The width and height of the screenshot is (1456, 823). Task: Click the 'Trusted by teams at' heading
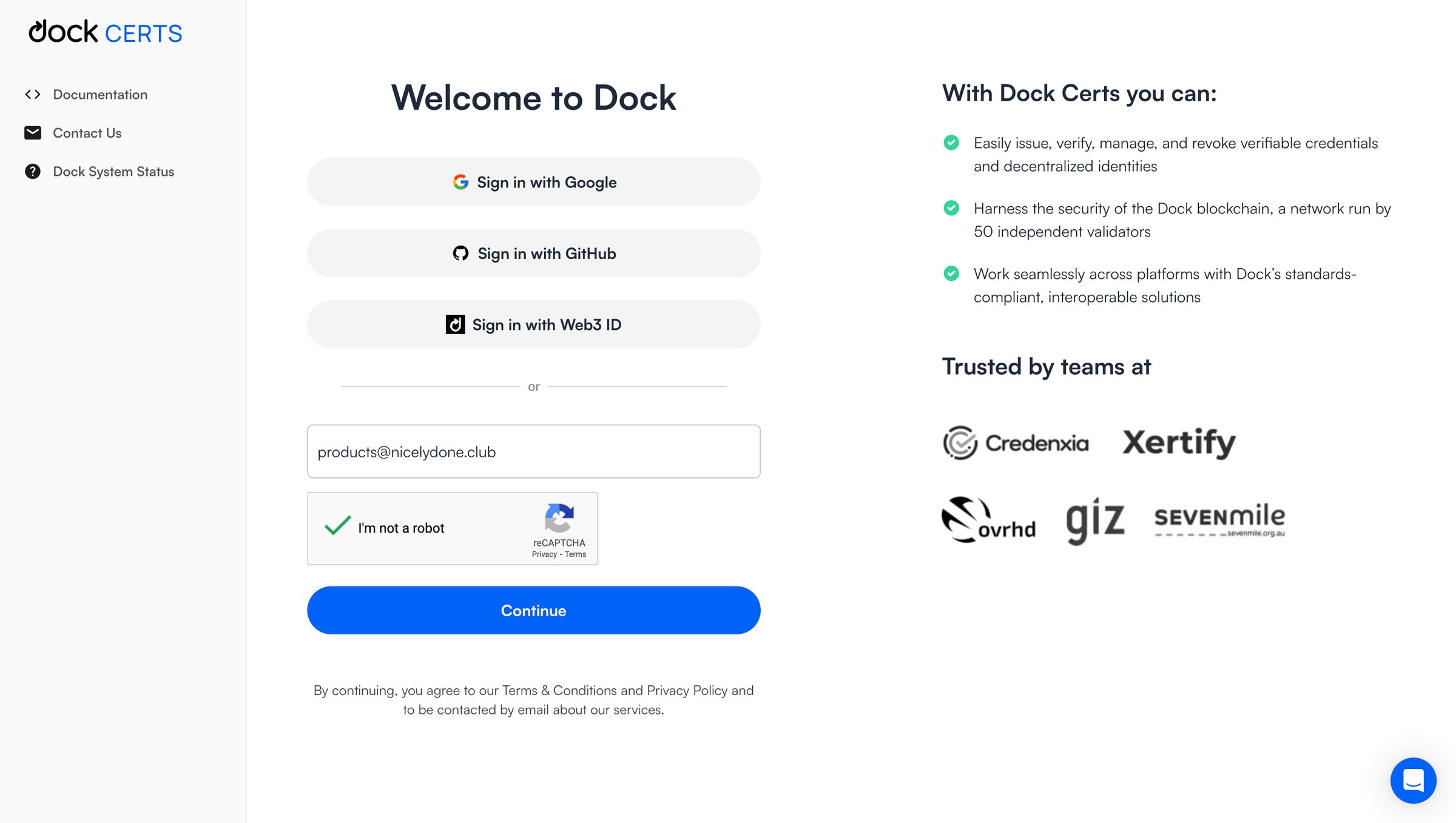[x=1046, y=367]
